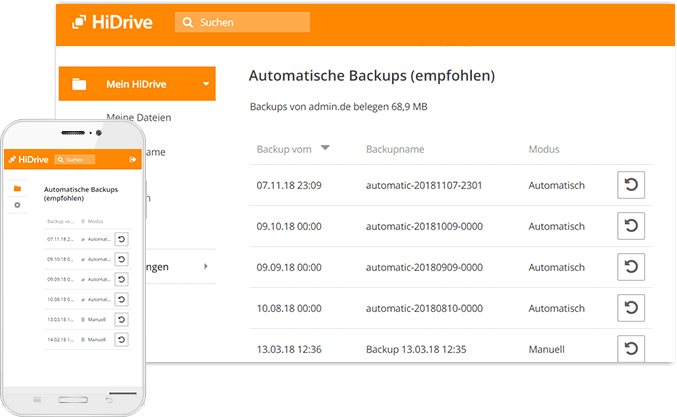Screen dimensions: 677x417
Task: Restore backup automatic-20181009-0000
Action: [631, 226]
